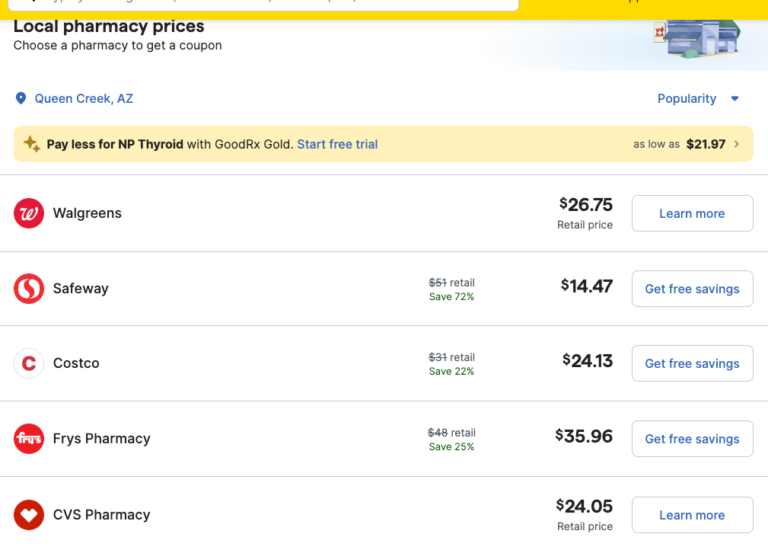Expand the GoodRx Gold banner chevron
The image size is (768, 553).
737,144
